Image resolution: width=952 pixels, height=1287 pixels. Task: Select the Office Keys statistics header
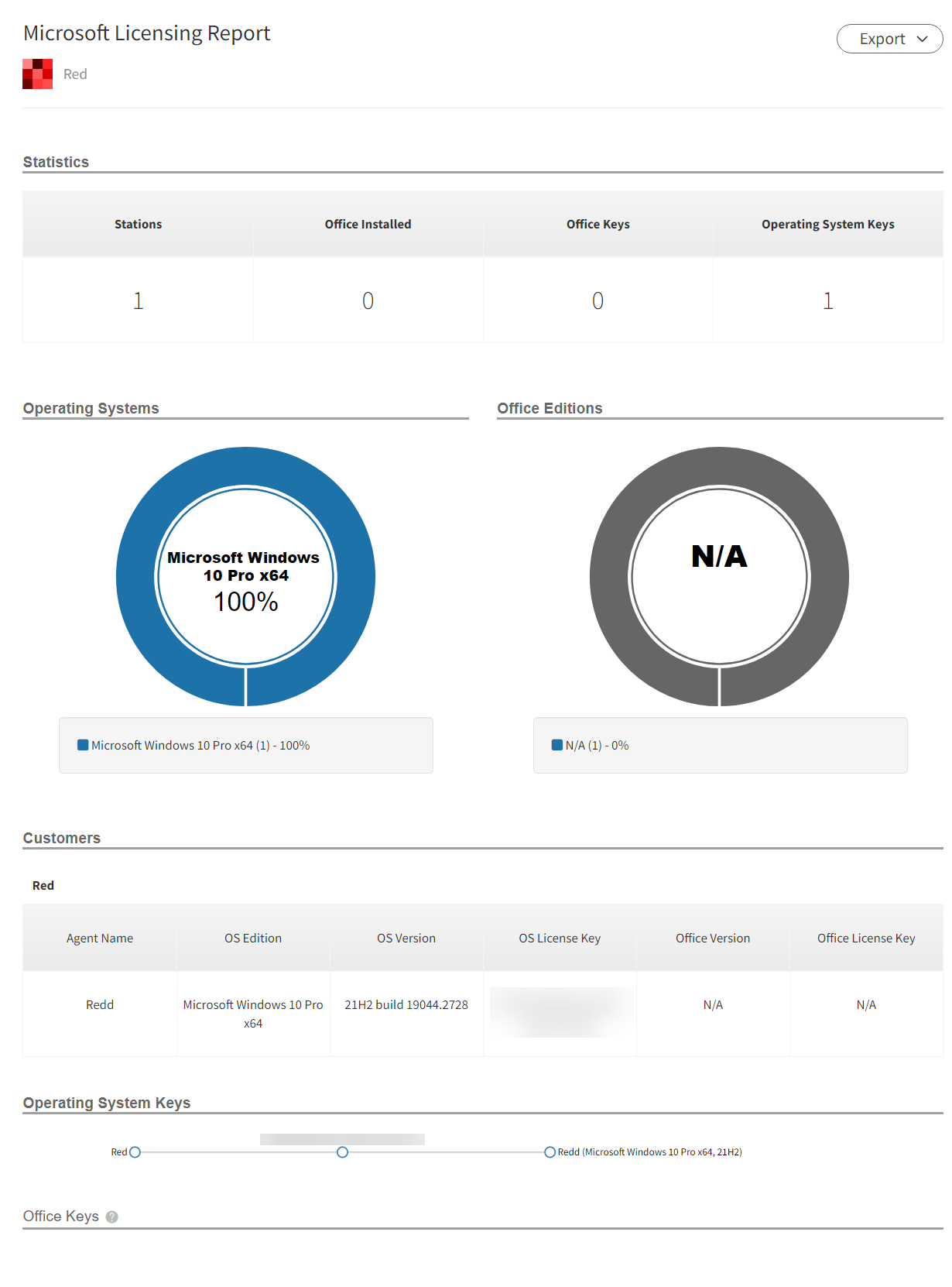click(598, 224)
